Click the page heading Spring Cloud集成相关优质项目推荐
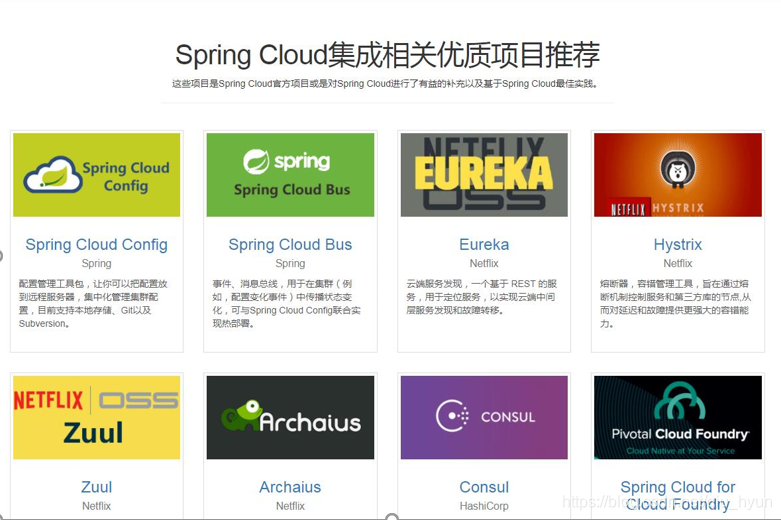 click(388, 55)
